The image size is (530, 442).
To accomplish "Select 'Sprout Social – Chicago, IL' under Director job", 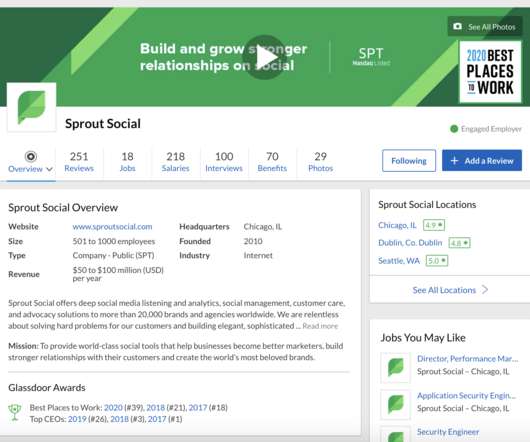I will coord(463,371).
